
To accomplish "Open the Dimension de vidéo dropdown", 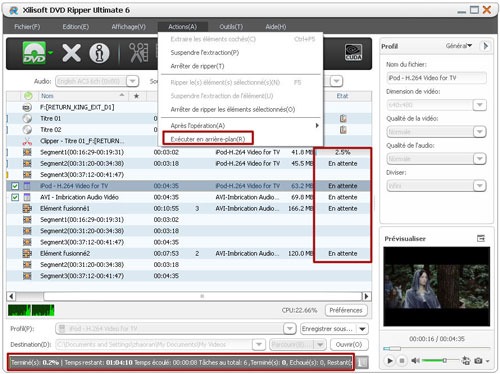I will click(x=479, y=105).
